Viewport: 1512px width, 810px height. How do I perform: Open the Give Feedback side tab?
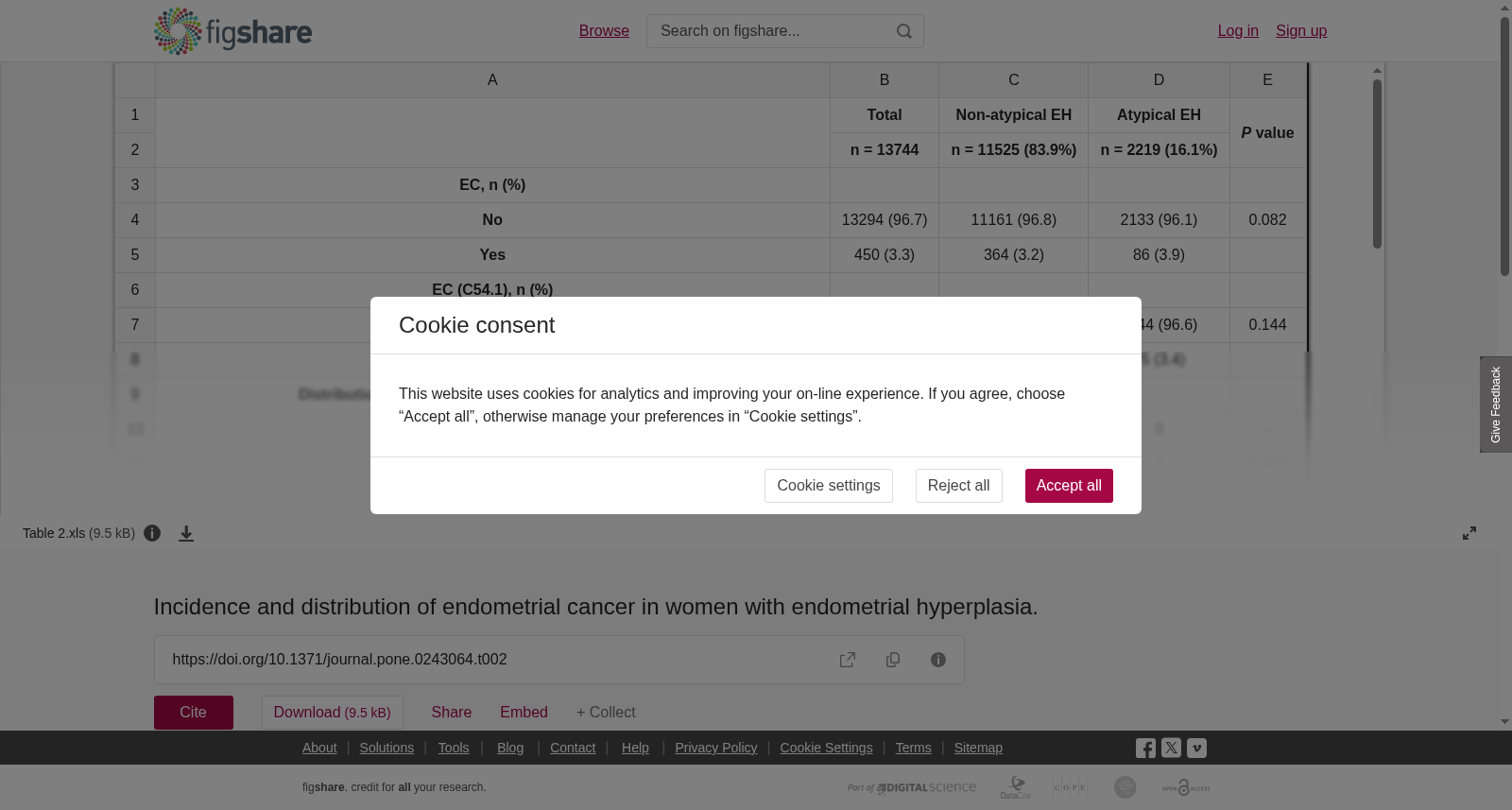pos(1496,405)
